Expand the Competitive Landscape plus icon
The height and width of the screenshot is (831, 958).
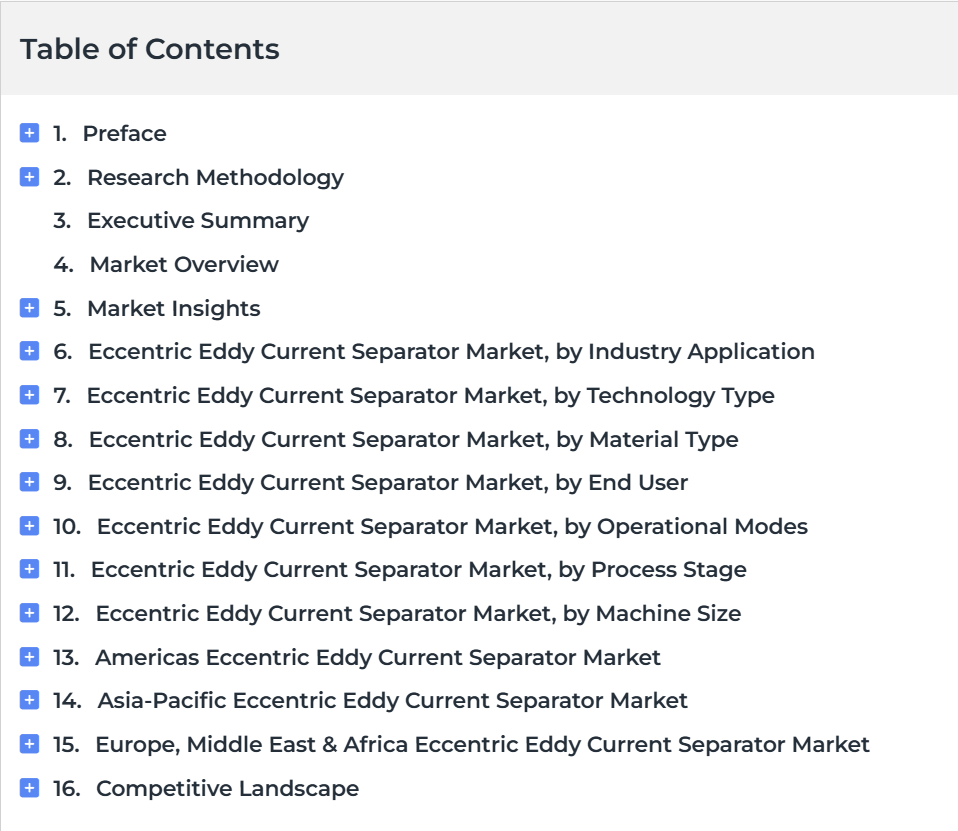pyautogui.click(x=29, y=788)
